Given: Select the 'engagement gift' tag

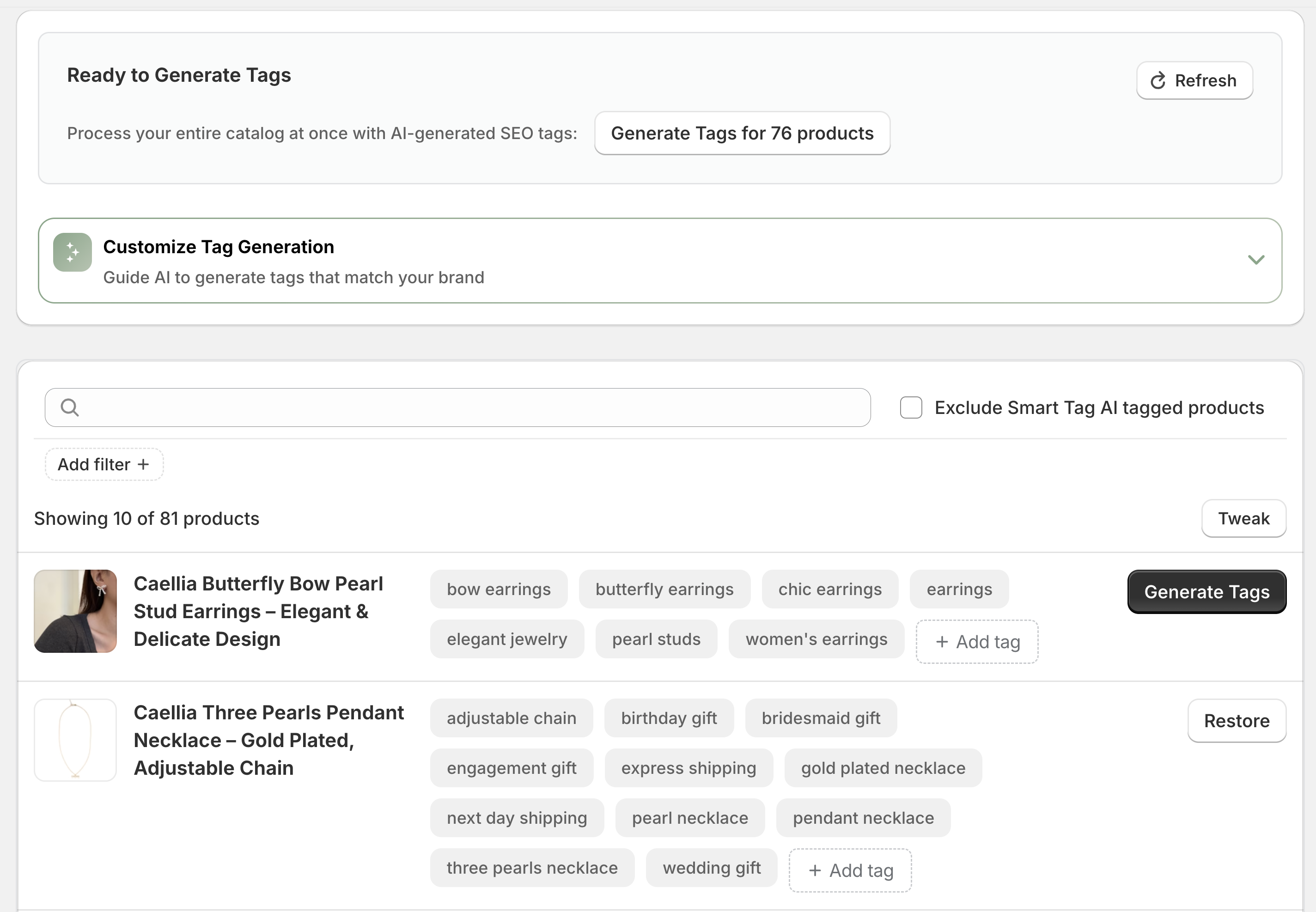Looking at the screenshot, I should pos(512,768).
